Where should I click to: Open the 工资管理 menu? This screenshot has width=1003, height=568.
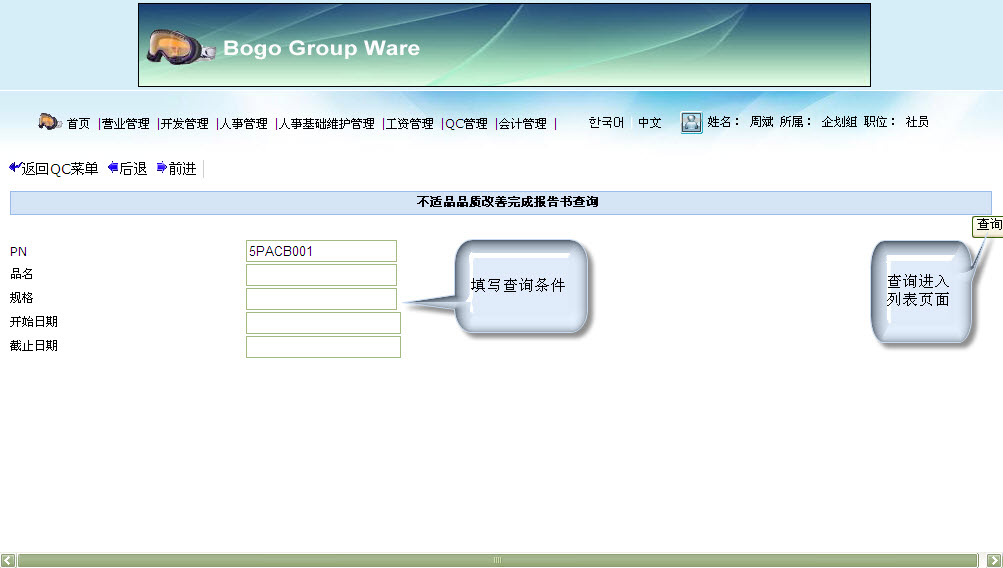pos(409,124)
